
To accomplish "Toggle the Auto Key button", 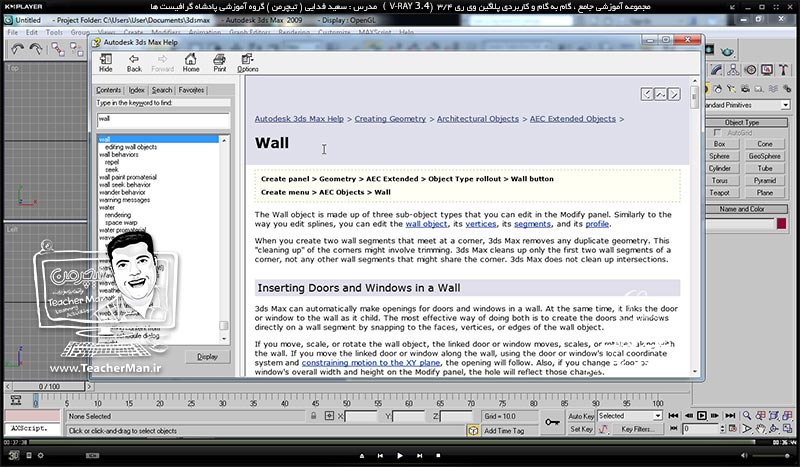I will coord(581,416).
